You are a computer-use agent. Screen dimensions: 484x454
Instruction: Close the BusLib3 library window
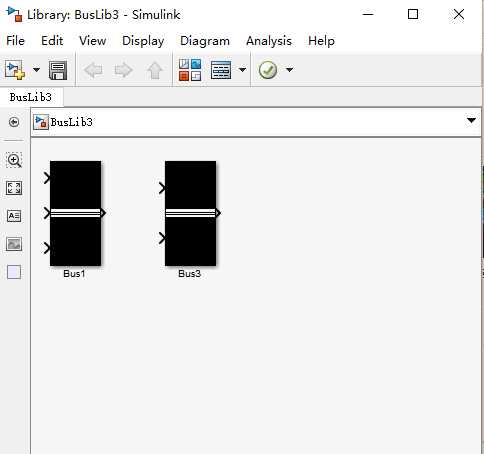(459, 14)
